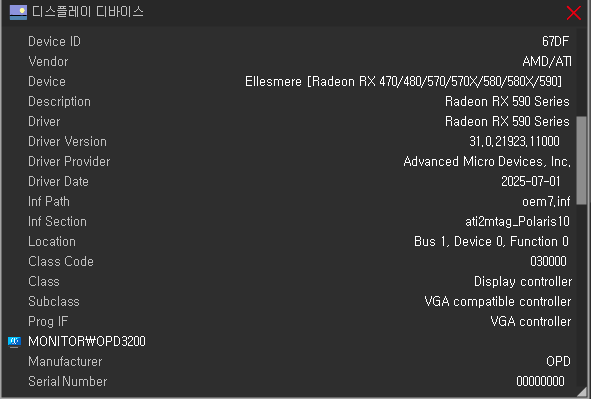Click the Serial Number 00000000 value

540,381
